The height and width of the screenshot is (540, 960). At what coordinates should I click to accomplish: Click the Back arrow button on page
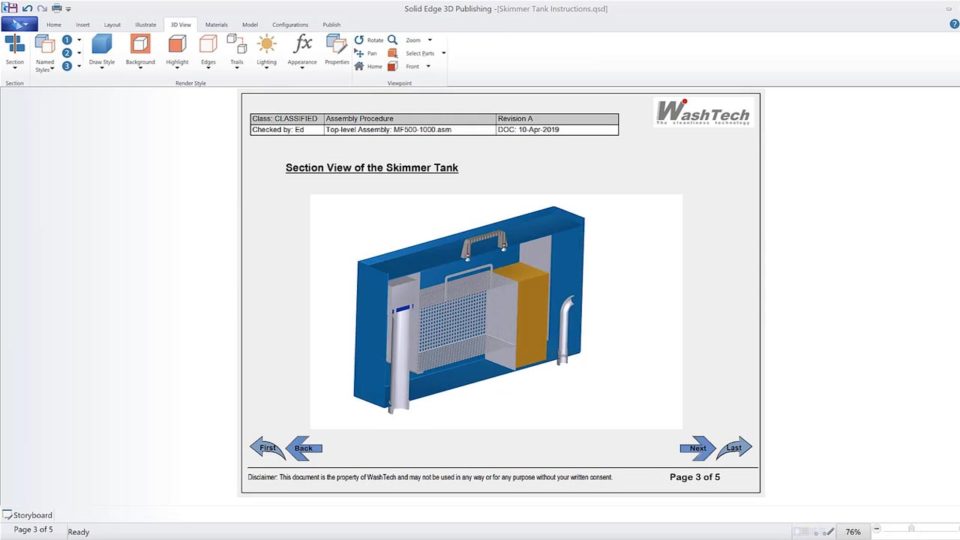304,448
